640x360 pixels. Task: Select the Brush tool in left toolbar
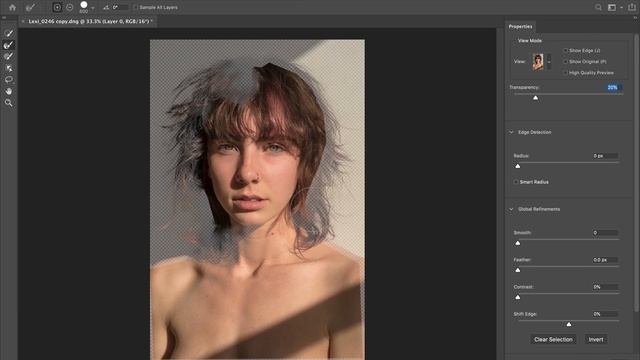click(9, 57)
